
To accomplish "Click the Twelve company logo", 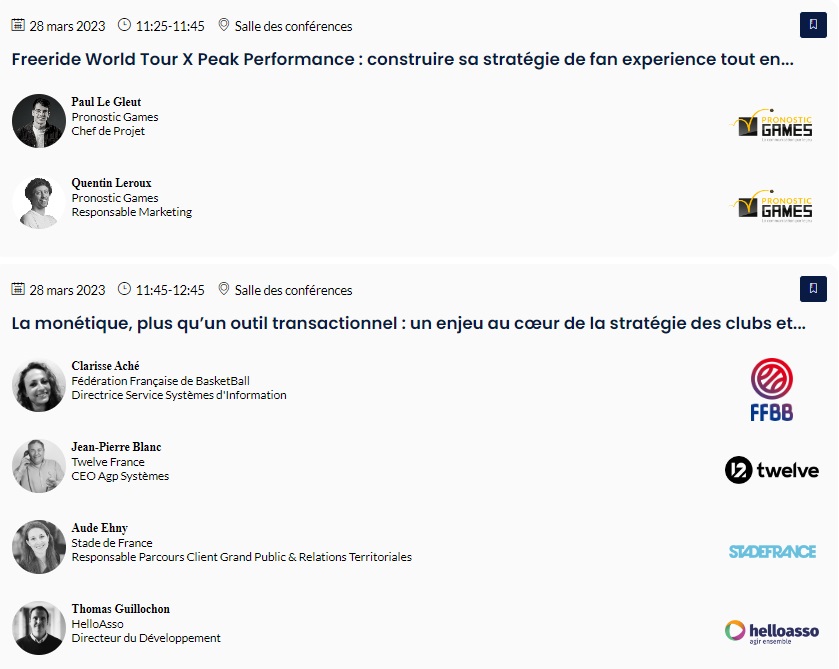I will coord(771,470).
